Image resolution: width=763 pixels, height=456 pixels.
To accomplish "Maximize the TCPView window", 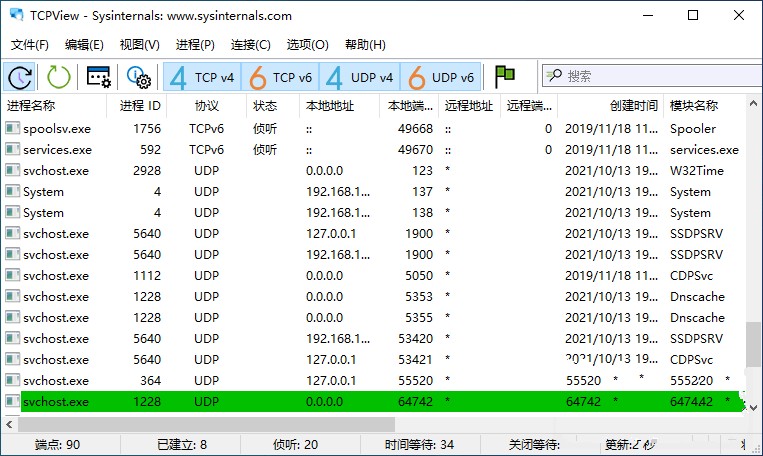I will pyautogui.click(x=693, y=15).
